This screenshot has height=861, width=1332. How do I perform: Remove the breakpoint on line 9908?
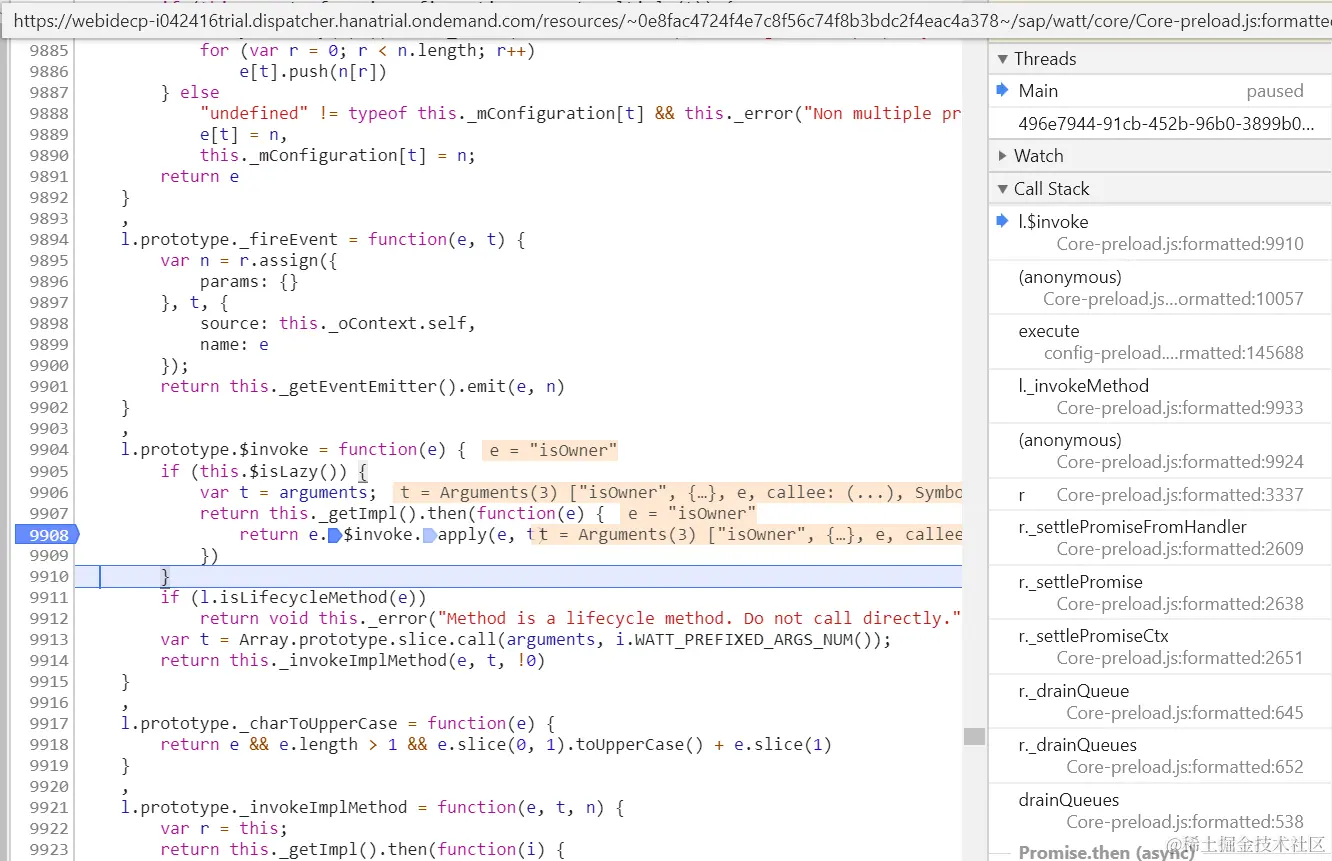point(48,535)
